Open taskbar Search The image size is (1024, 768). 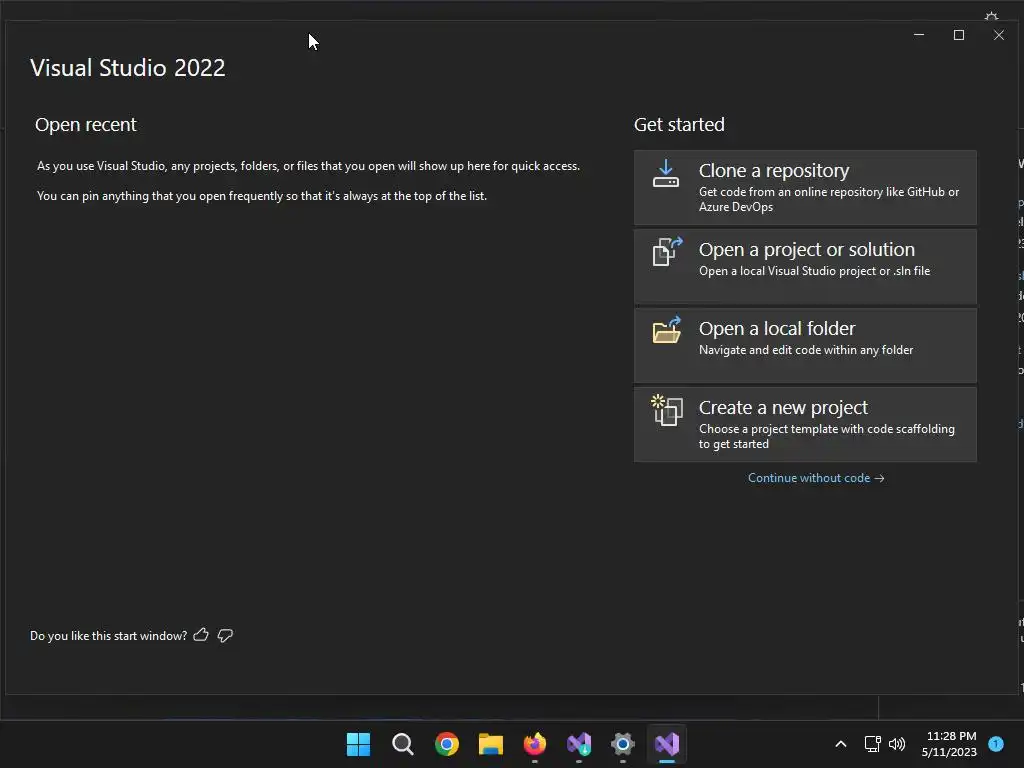402,744
